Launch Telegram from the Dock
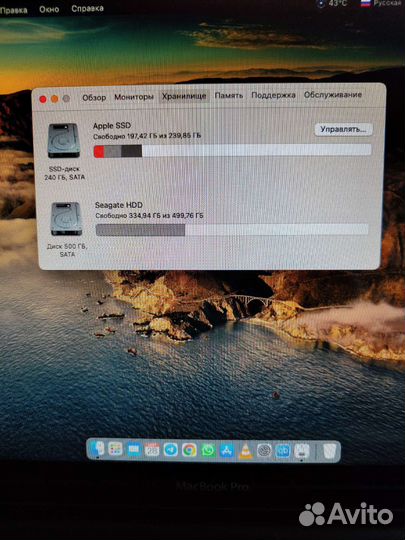 point(170,450)
